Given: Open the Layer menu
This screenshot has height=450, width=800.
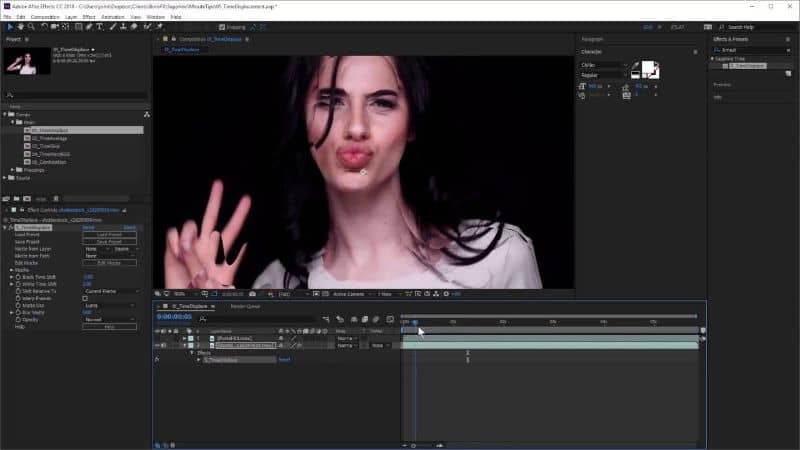Looking at the screenshot, I should click(71, 17).
